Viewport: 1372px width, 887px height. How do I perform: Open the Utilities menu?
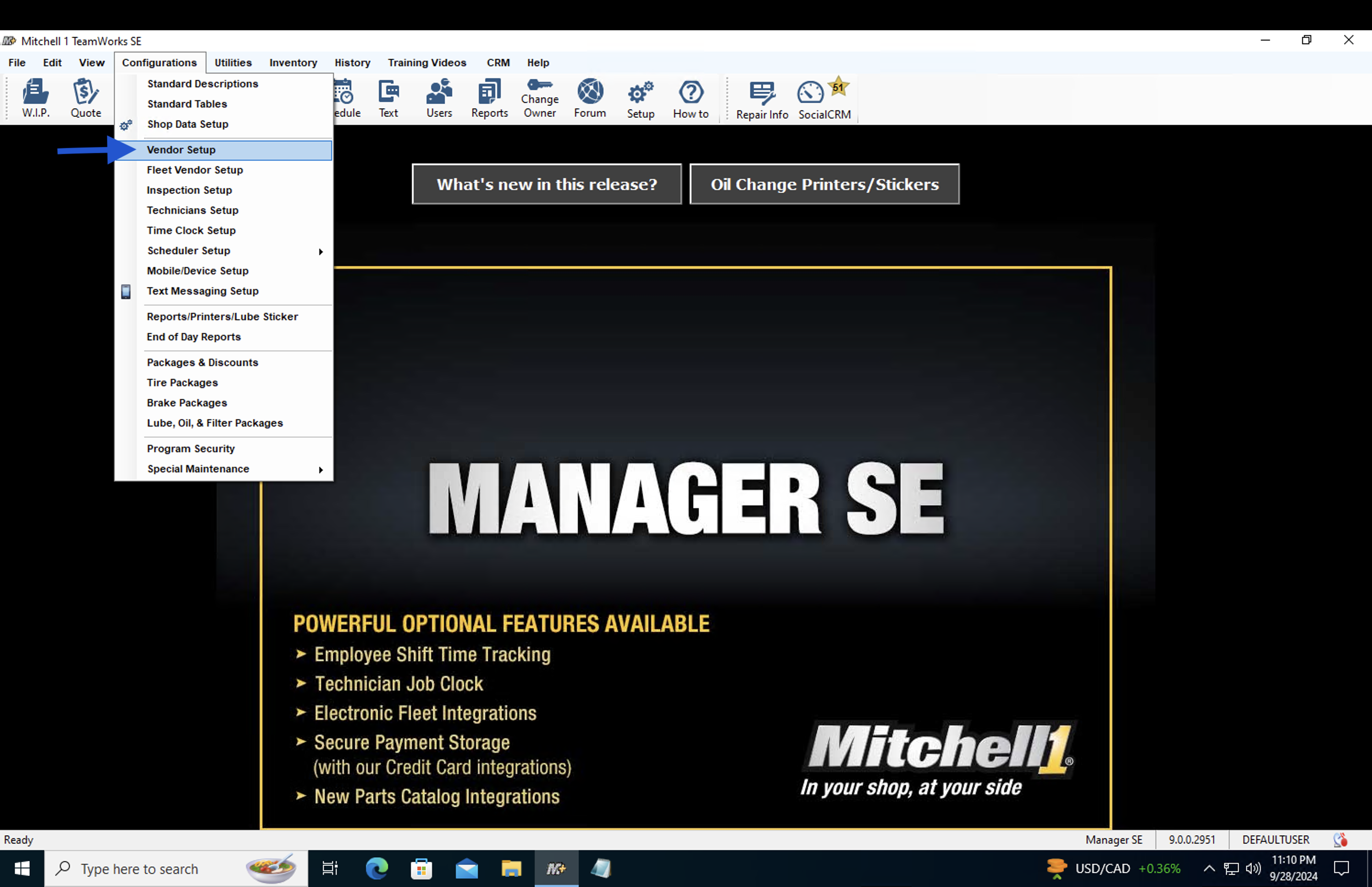point(232,62)
